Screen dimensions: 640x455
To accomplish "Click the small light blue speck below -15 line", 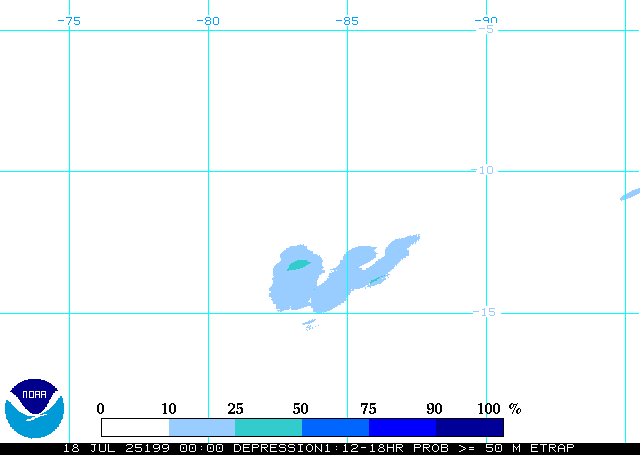I will click(x=310, y=324).
